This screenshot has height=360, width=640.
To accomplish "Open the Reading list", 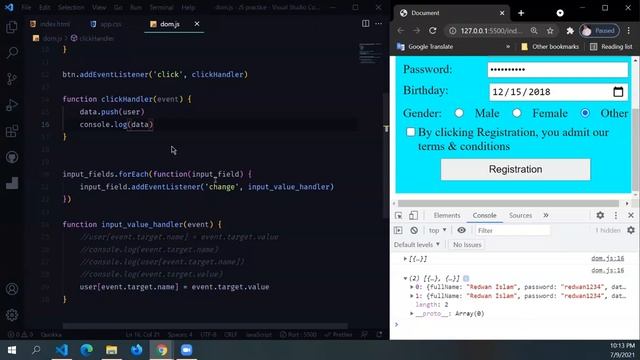I will (611, 47).
